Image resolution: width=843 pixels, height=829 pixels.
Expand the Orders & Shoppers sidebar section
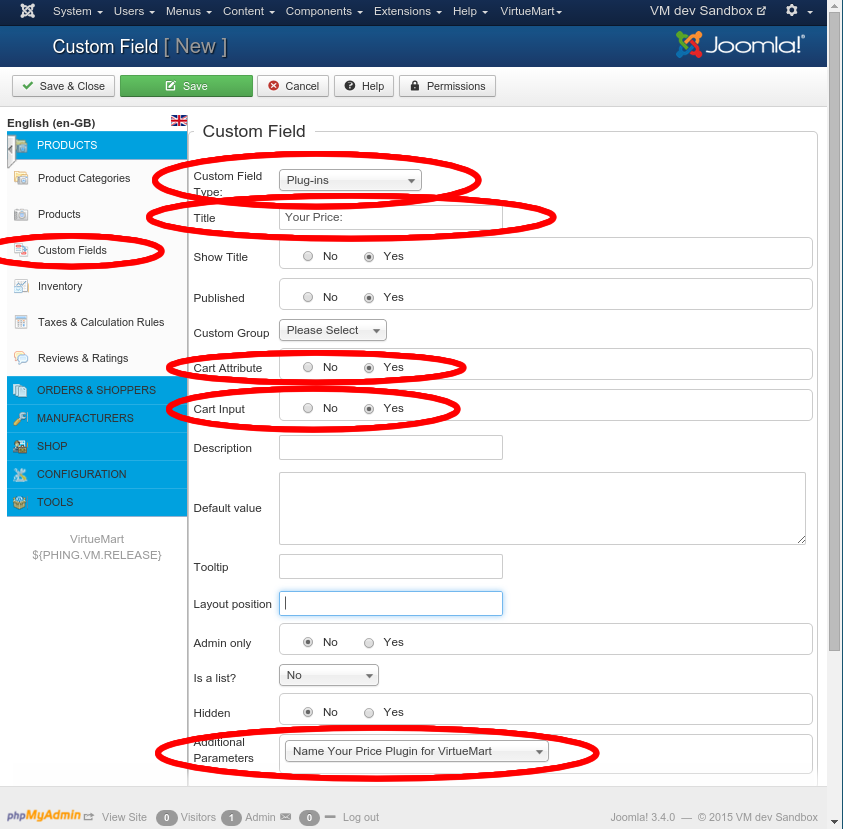(96, 390)
